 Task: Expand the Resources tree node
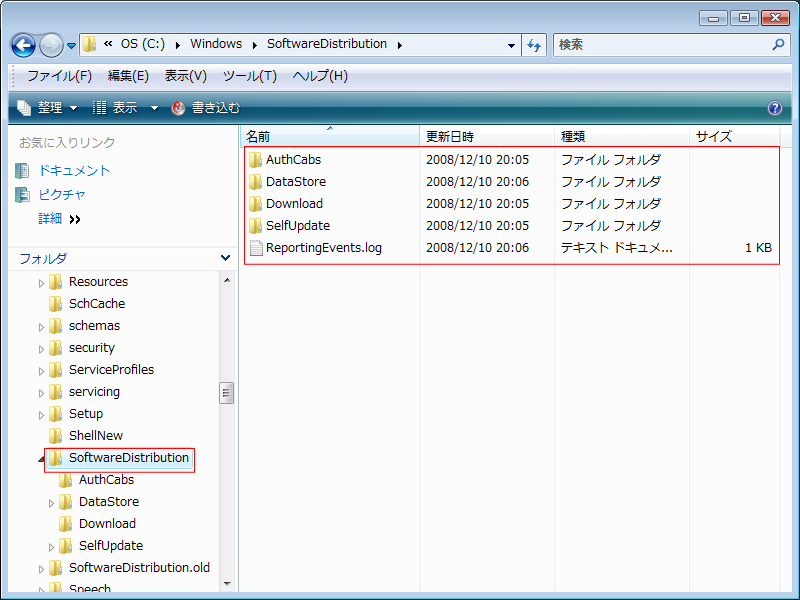41,283
